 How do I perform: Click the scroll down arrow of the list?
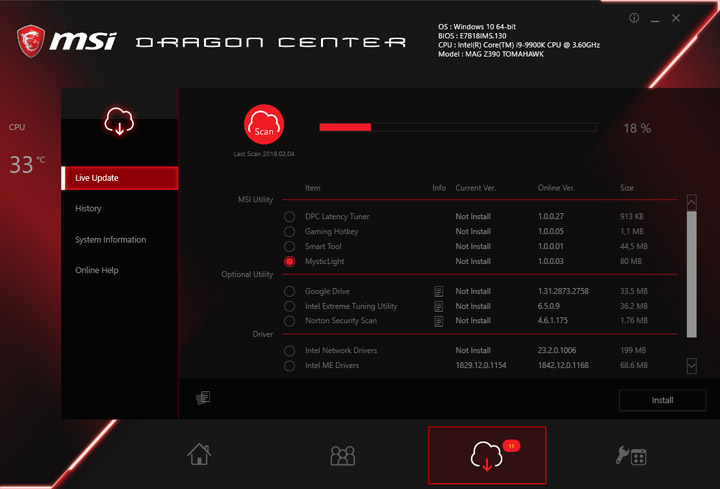click(692, 366)
